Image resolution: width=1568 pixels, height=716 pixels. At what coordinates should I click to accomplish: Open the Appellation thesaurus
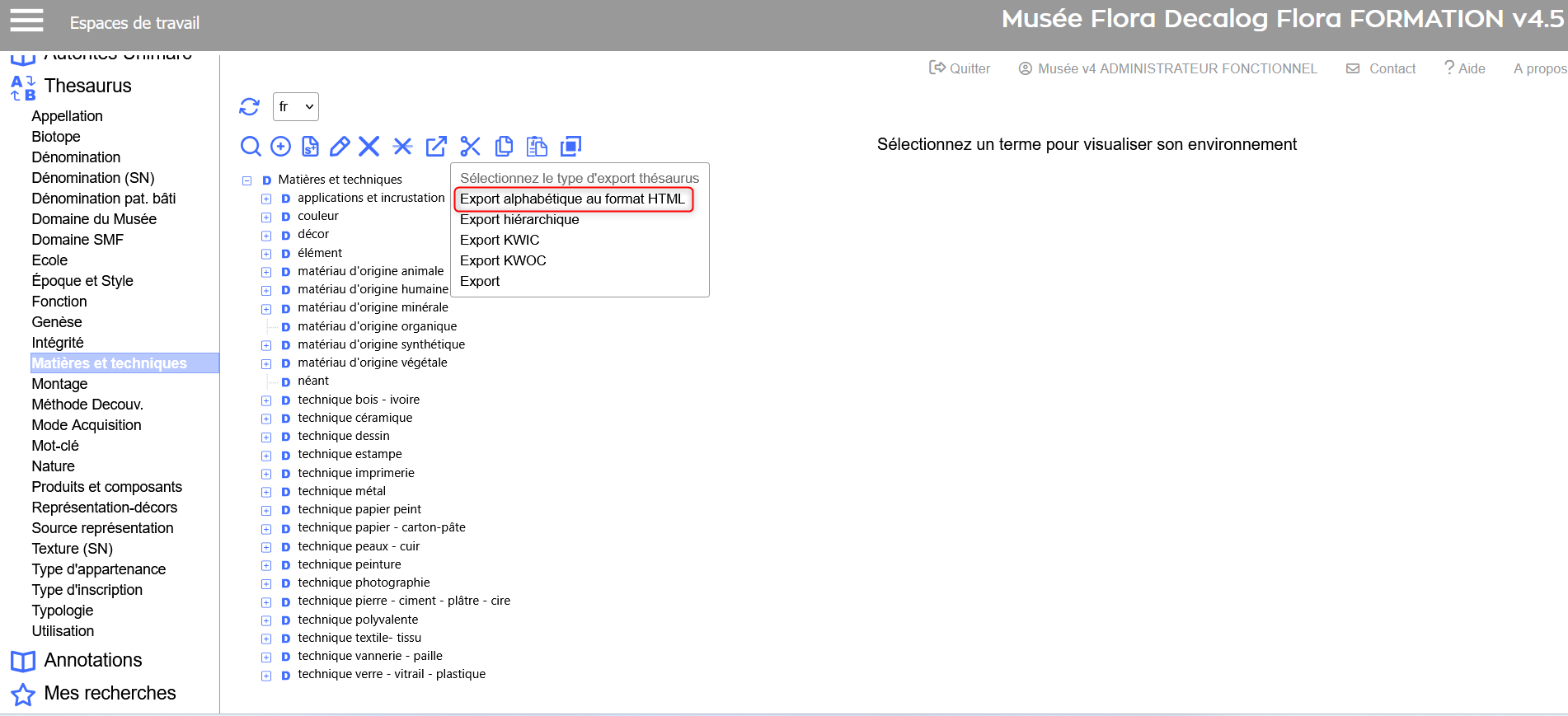tap(68, 116)
